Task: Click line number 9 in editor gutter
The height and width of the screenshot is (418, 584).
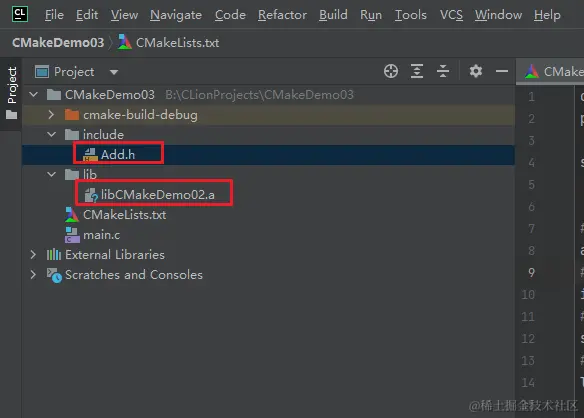Action: (531, 273)
